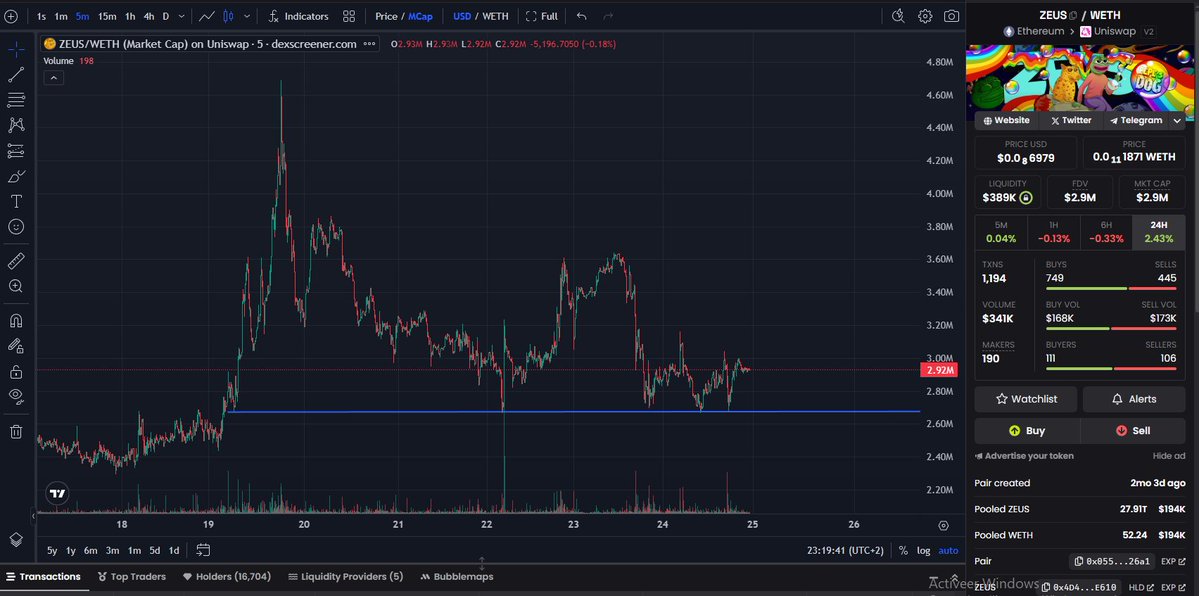Open the Transactions tab
The width and height of the screenshot is (1199, 596).
click(x=44, y=577)
